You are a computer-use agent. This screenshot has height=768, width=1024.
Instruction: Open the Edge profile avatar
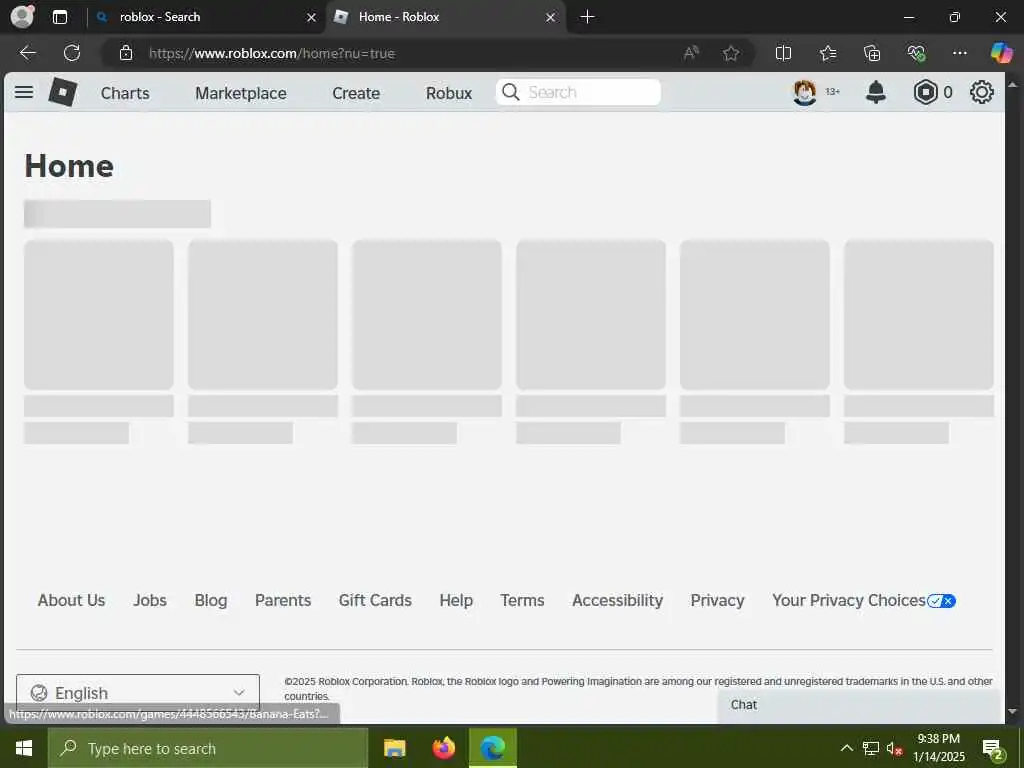(22, 16)
